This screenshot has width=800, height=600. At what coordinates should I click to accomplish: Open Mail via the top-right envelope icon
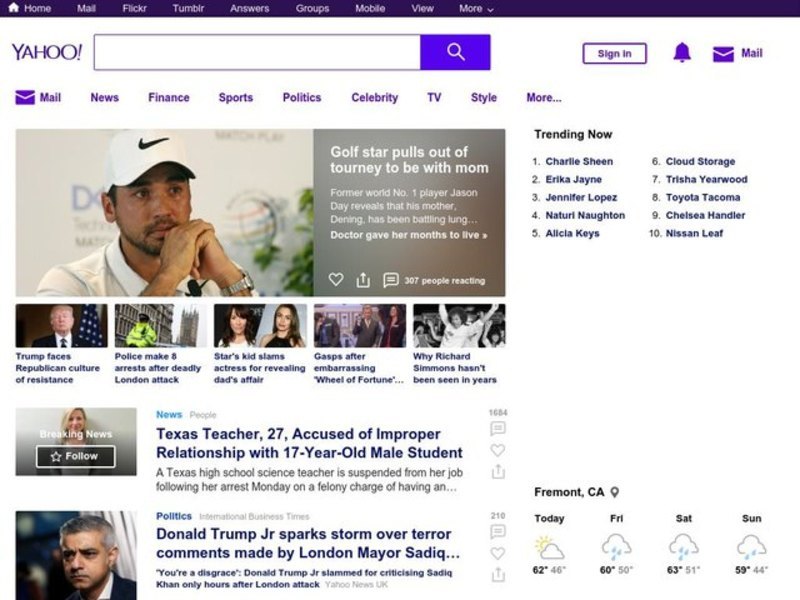coord(723,54)
